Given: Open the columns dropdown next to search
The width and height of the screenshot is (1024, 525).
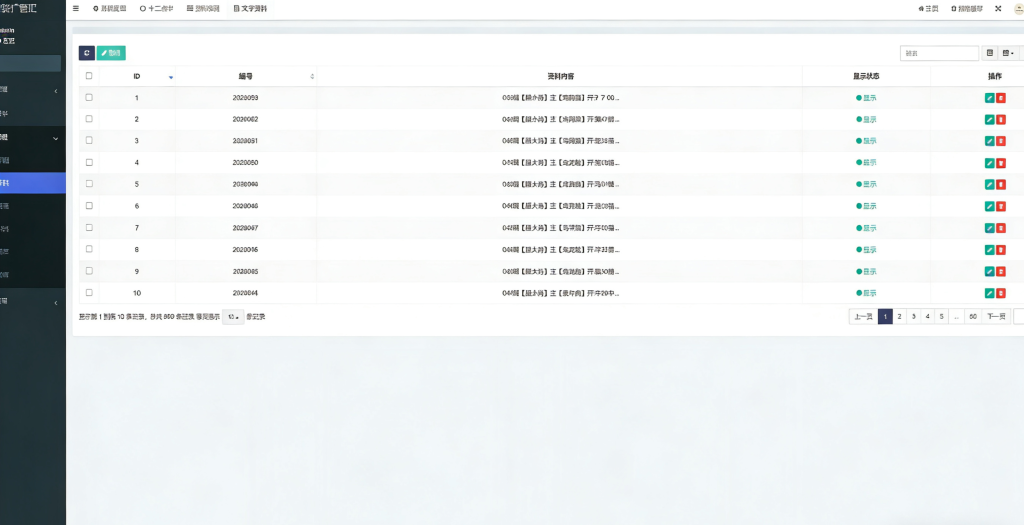Looking at the screenshot, I should (x=1009, y=53).
